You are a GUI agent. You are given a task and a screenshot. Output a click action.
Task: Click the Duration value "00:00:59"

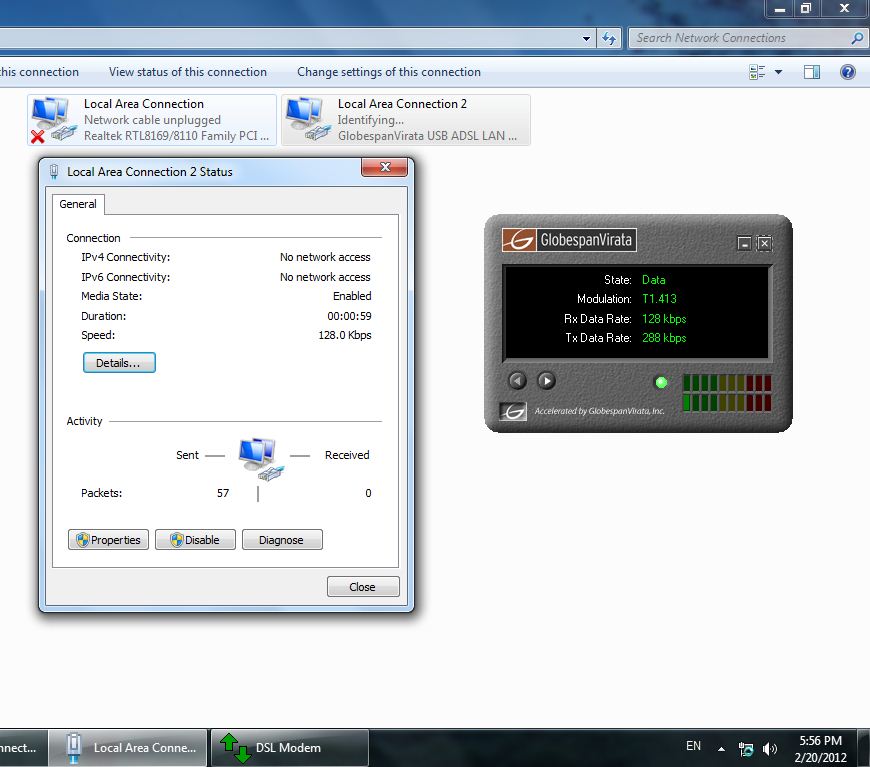pos(350,316)
